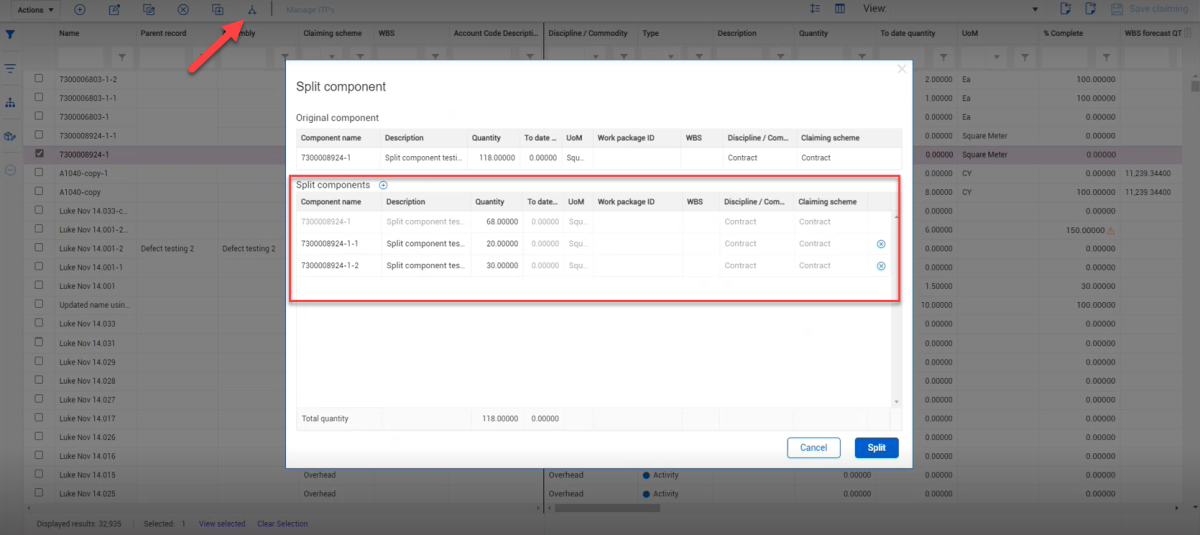Open the Name column filter dropdown
Image resolution: width=1200 pixels, height=535 pixels.
(122, 57)
